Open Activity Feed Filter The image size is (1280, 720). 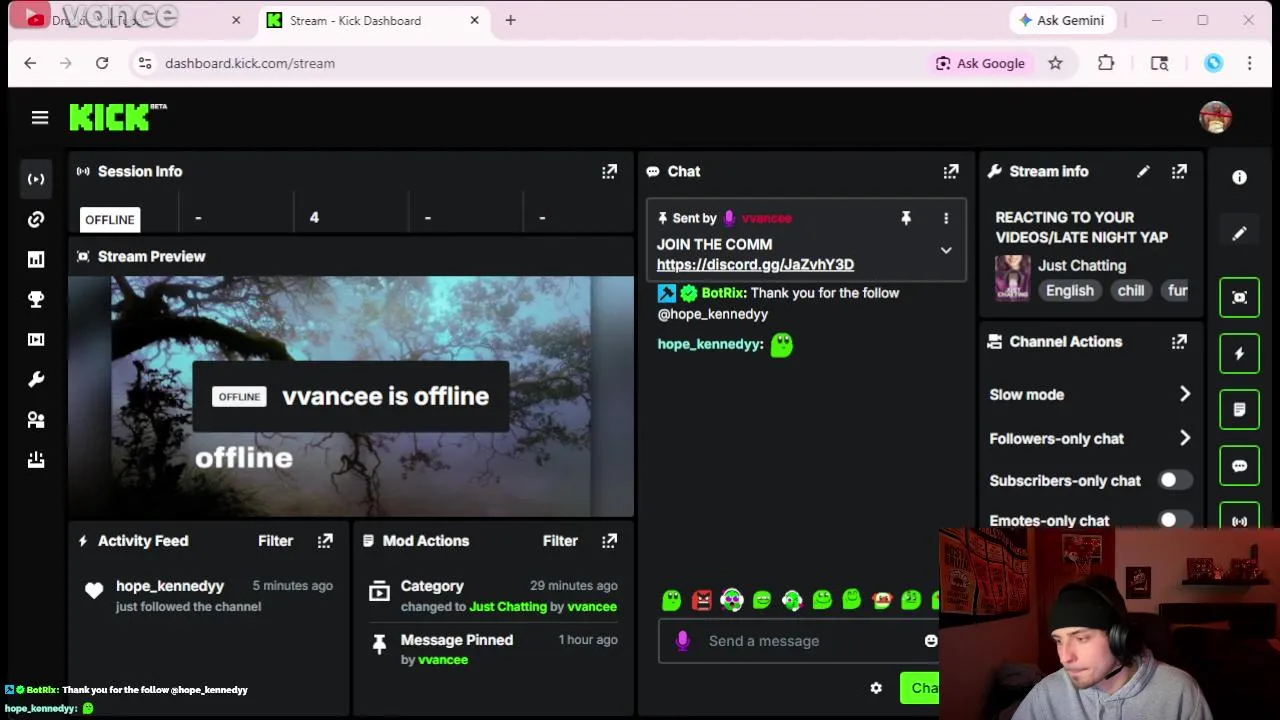[275, 541]
